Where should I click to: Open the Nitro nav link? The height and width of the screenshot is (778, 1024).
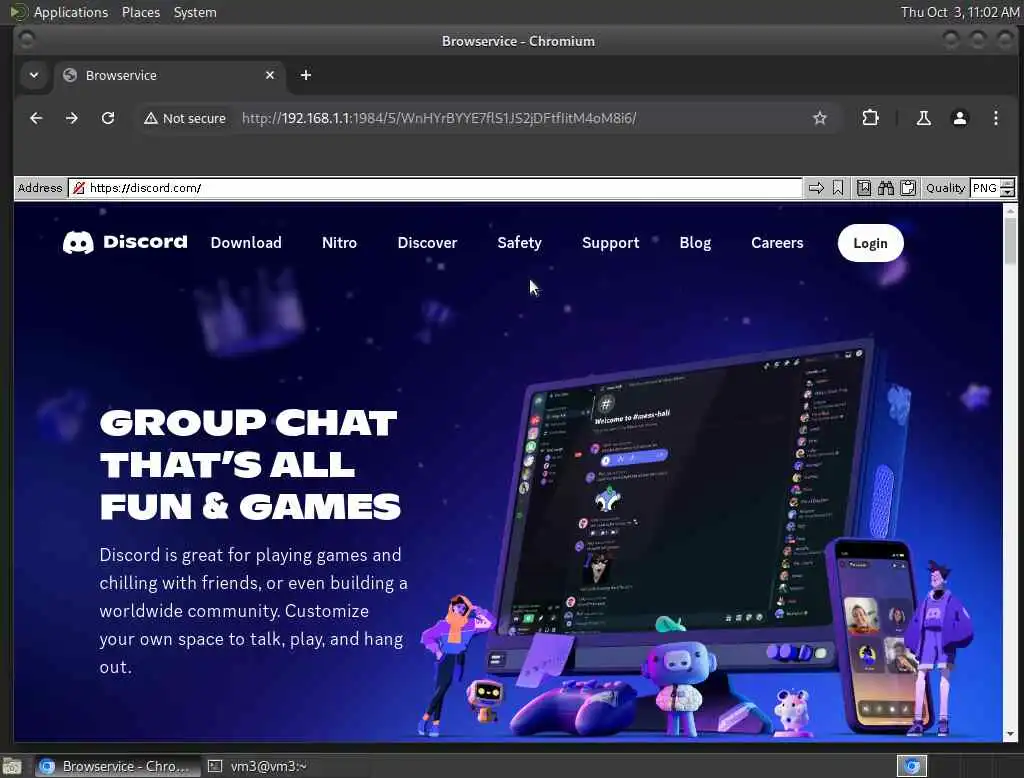pos(339,242)
